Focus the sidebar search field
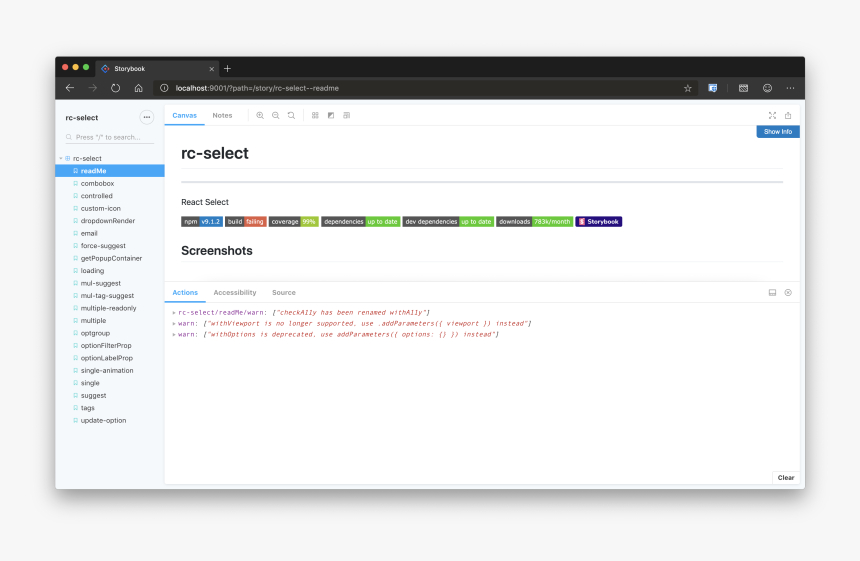 [x=109, y=137]
